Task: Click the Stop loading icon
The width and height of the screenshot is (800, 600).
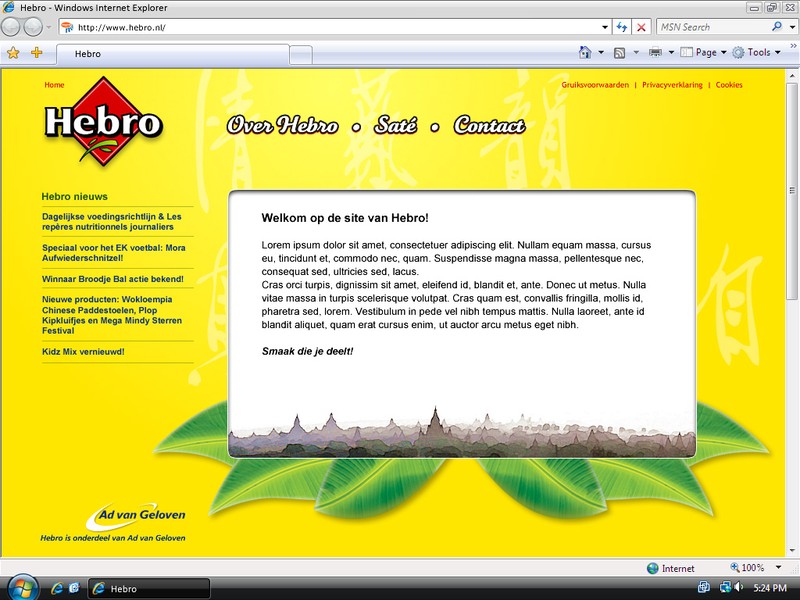Action: [641, 27]
